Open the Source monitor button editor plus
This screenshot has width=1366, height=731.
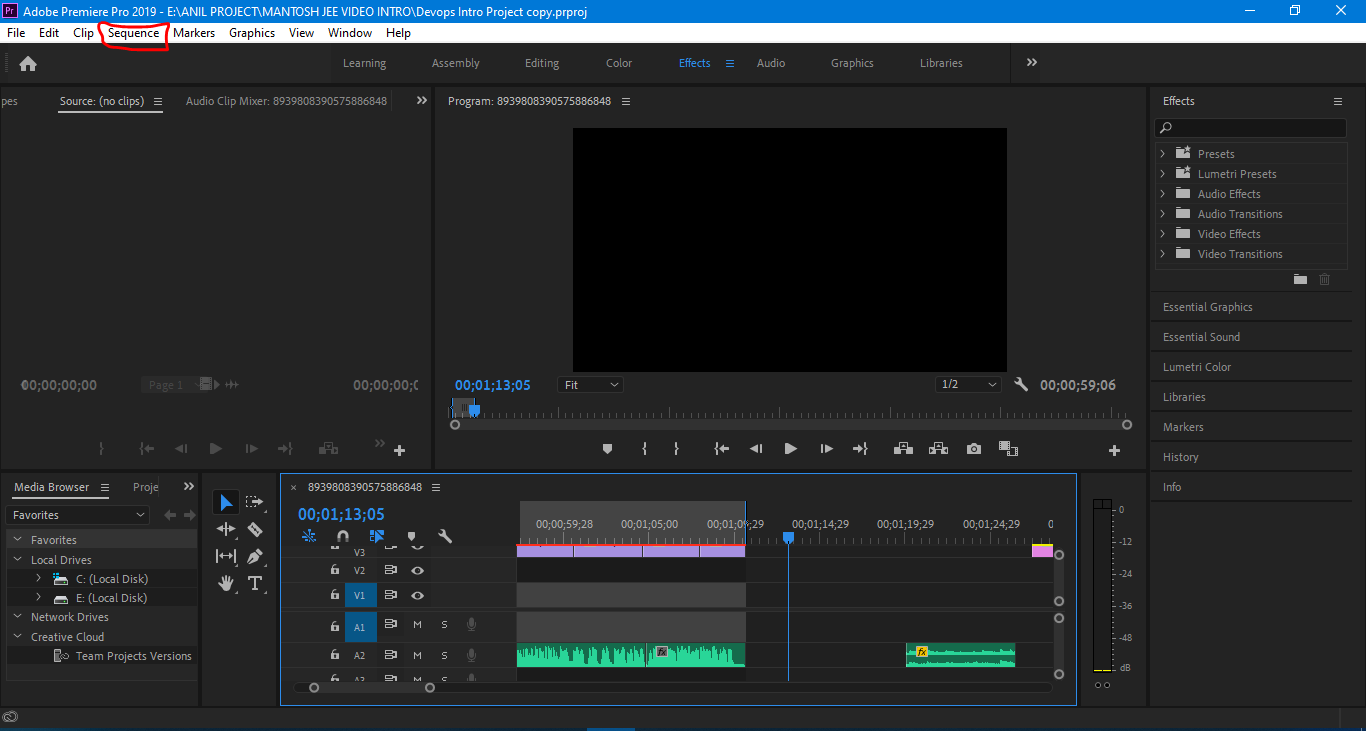coord(399,451)
